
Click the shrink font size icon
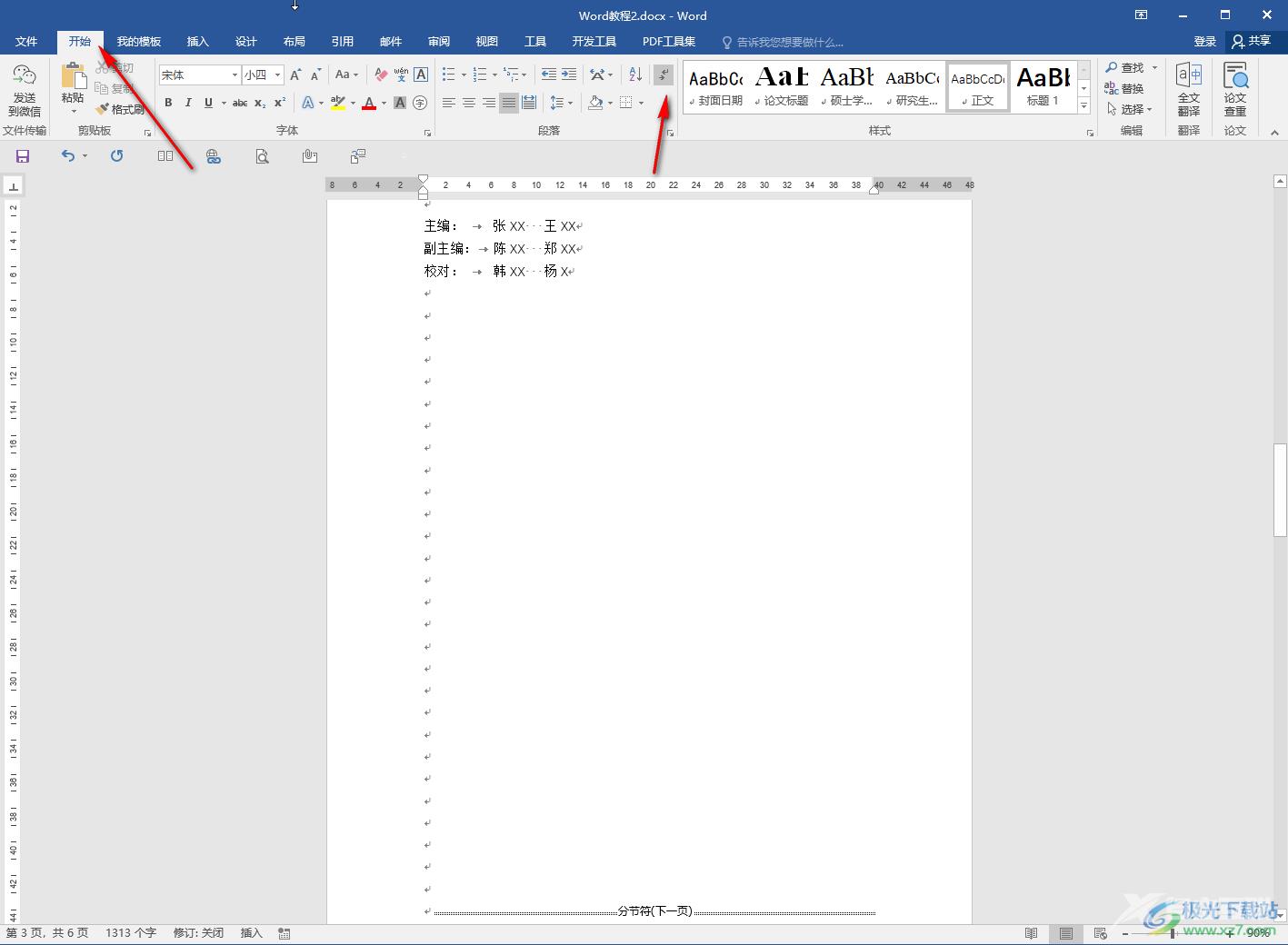(x=315, y=75)
